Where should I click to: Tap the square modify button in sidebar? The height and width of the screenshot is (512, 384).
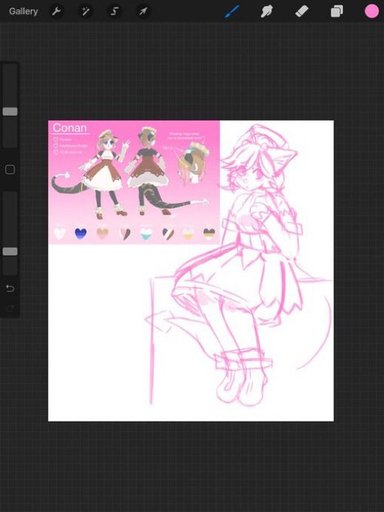point(10,170)
